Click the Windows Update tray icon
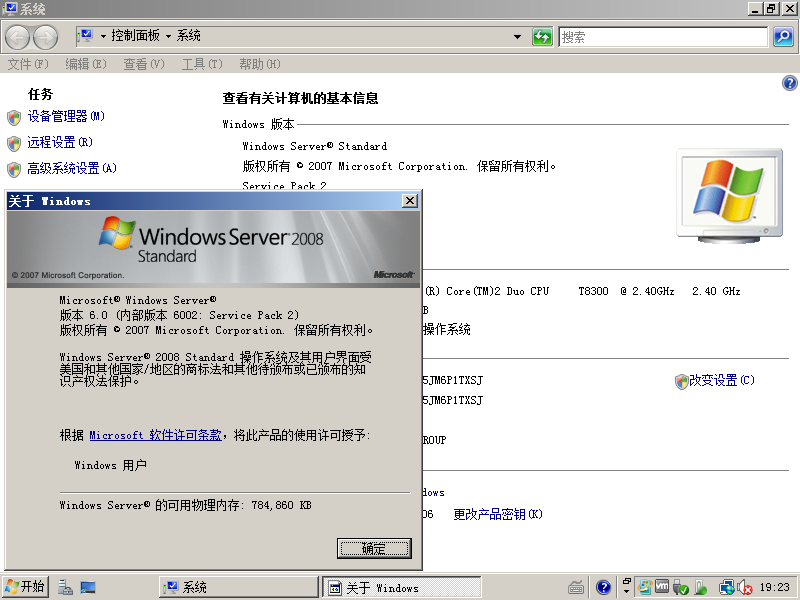Screen dimensions: 800x600 [x=645, y=587]
